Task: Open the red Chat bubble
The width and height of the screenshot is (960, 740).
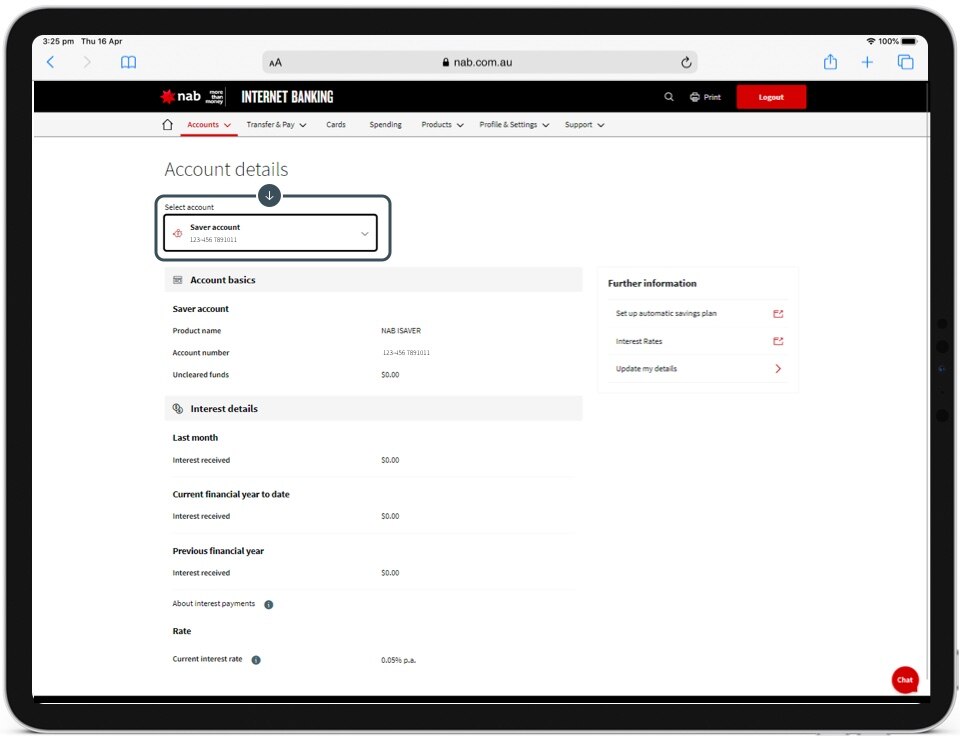Action: click(904, 680)
